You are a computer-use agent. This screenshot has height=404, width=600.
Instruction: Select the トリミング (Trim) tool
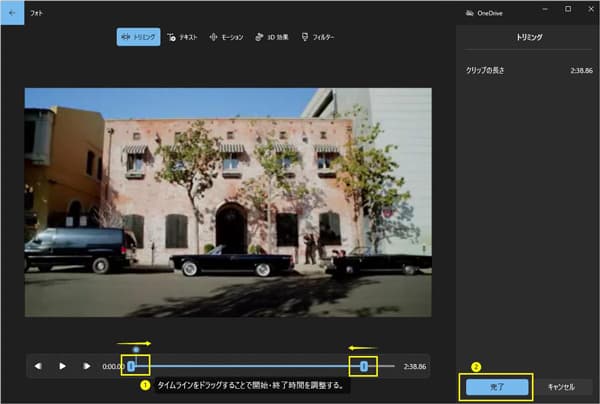(x=139, y=37)
